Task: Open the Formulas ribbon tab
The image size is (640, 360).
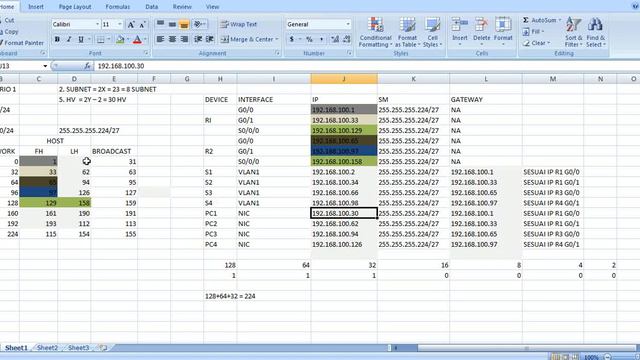Action: [x=118, y=7]
